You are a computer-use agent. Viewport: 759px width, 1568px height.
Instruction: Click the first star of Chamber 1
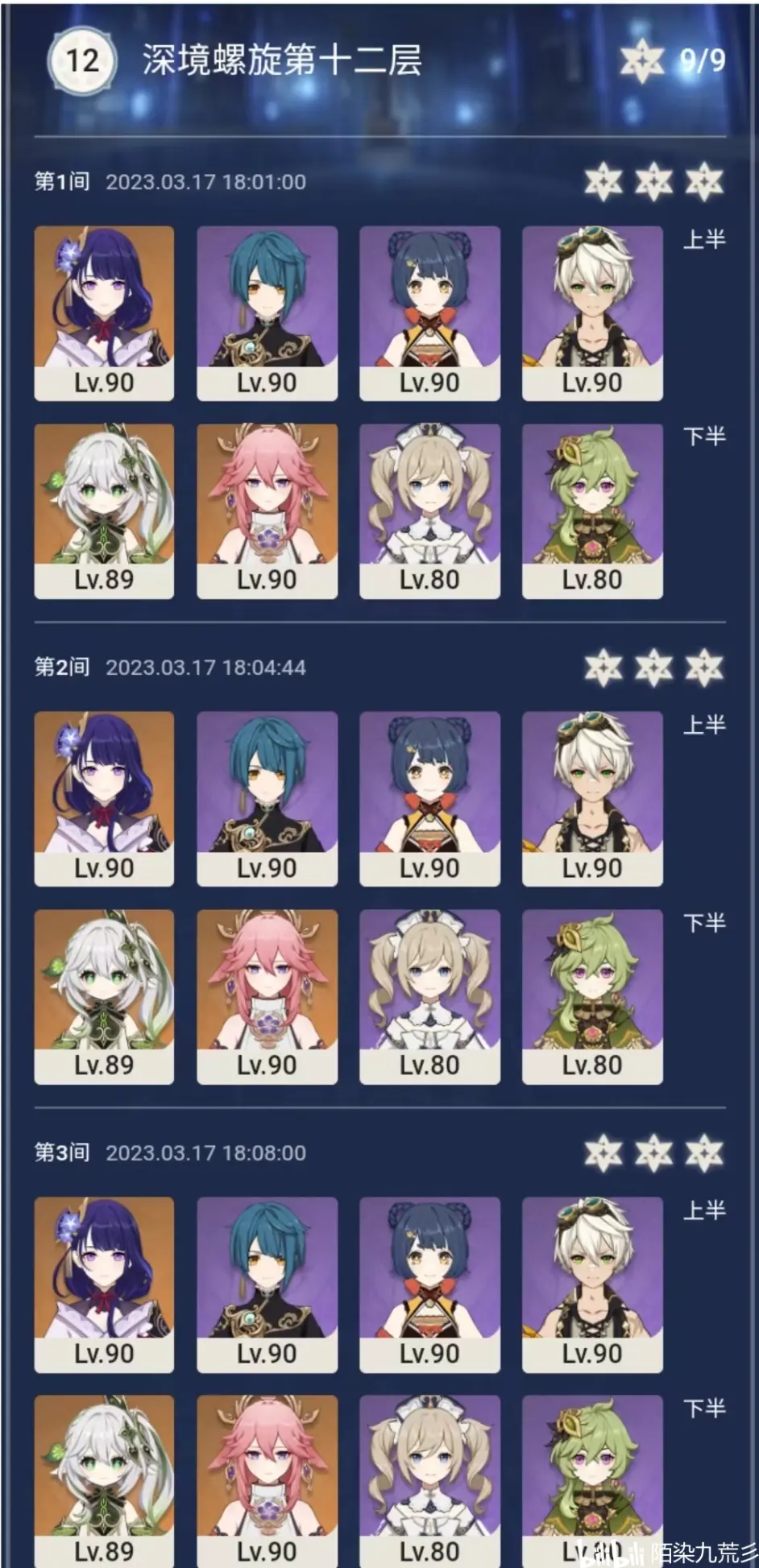(x=603, y=182)
